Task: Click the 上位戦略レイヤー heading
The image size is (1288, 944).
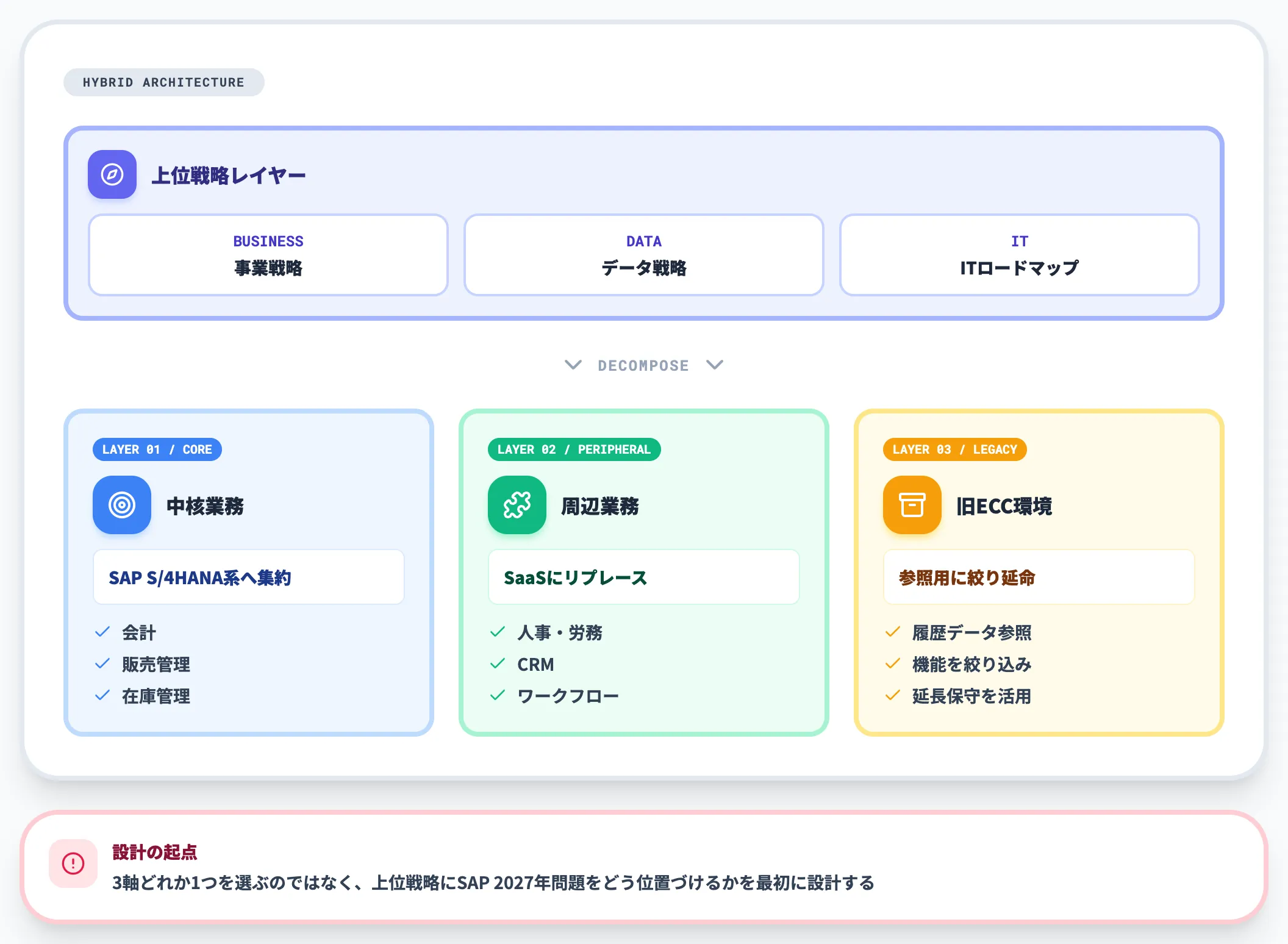Action: coord(229,176)
